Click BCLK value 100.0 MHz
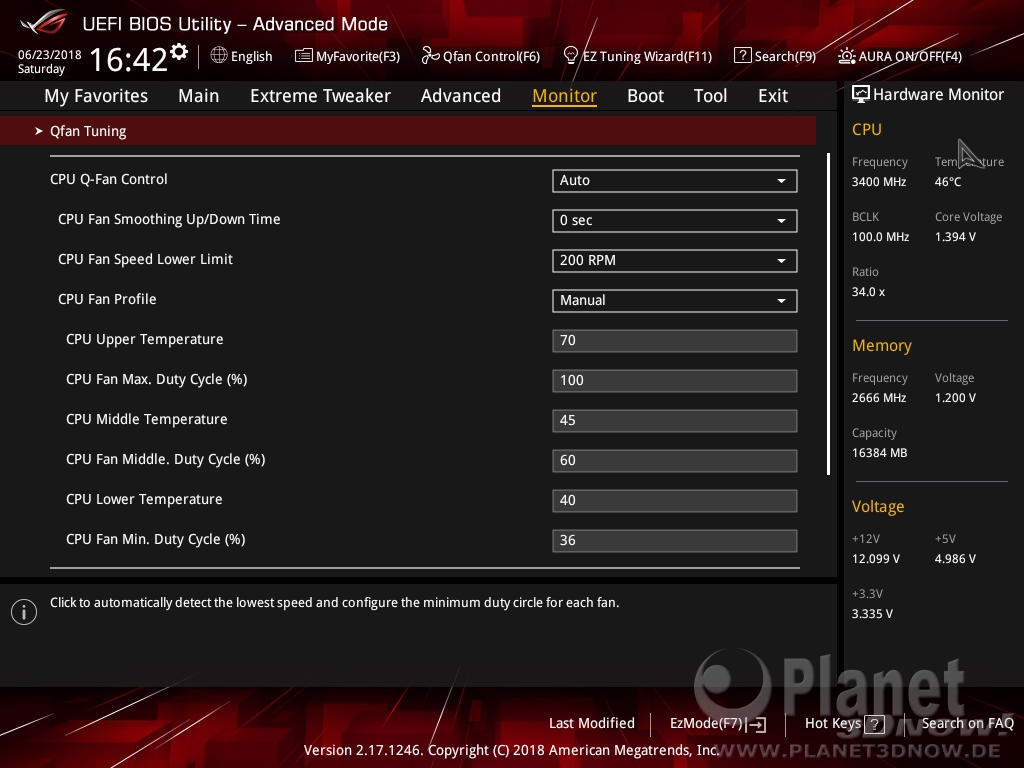Viewport: 1024px width, 768px height. coord(880,236)
